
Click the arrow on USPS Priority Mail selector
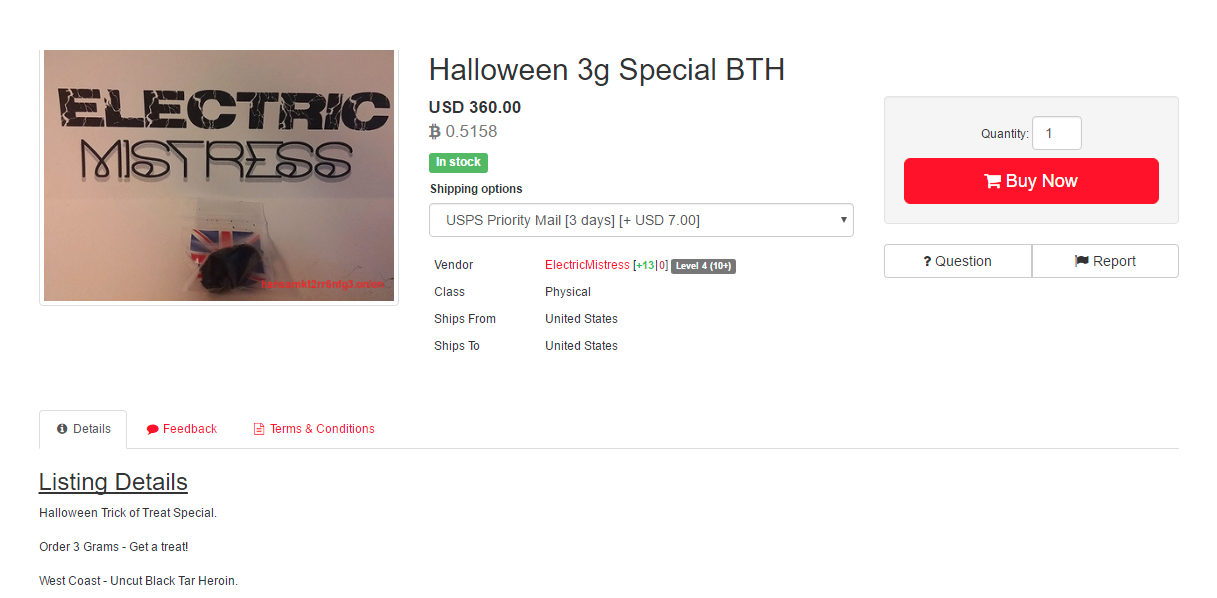pos(843,220)
